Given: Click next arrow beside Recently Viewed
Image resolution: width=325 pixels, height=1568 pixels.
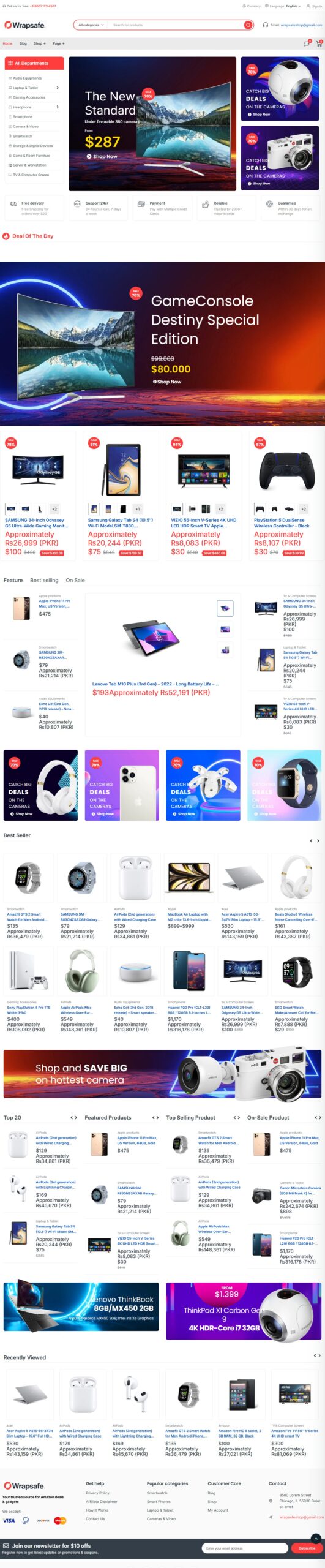Looking at the screenshot, I should coord(319,1355).
